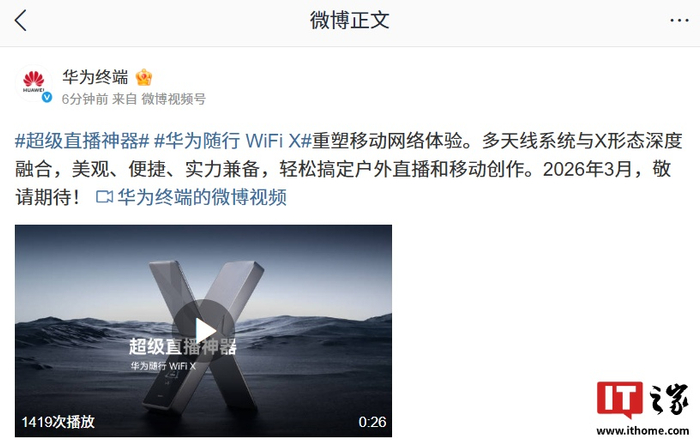Viewport: 700px width, 445px height.
Task: Click the 6分钟前 post timestamp
Action: pyautogui.click(x=85, y=99)
